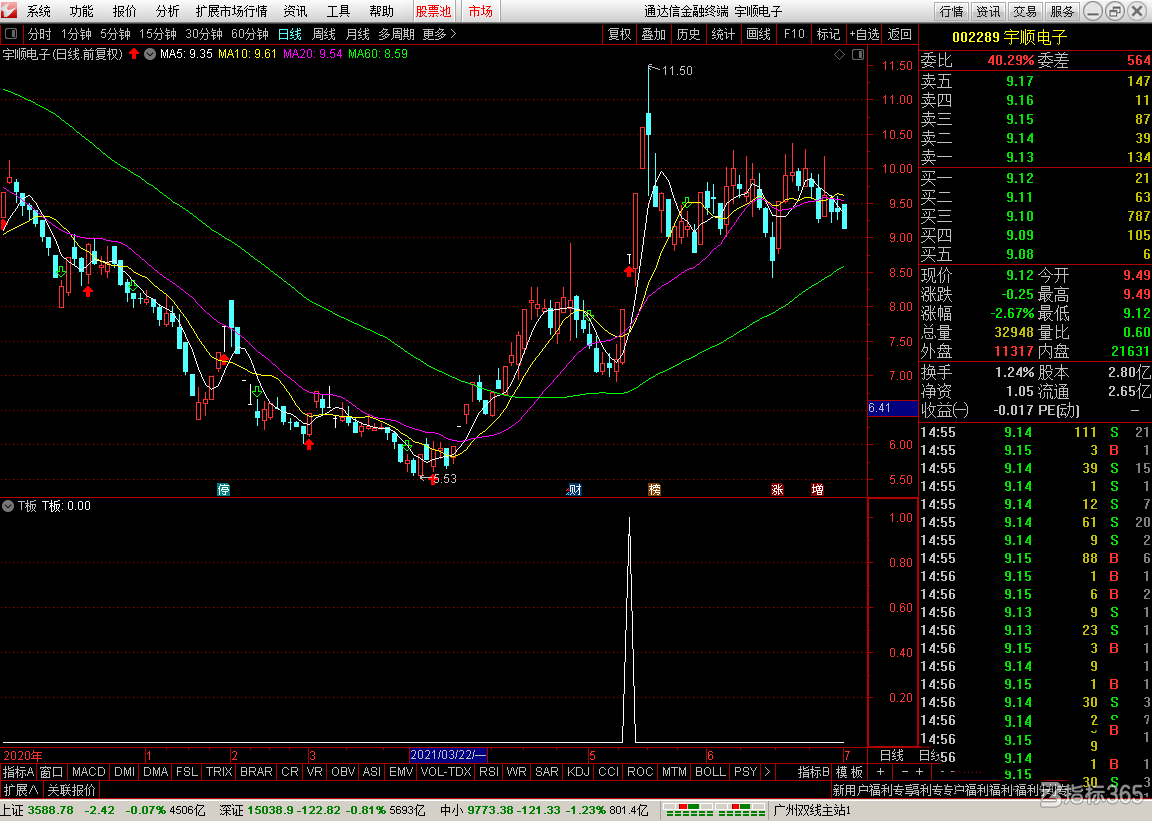Switch to 60分钟 period
Viewport: 1152px width, 822px height.
pos(249,34)
